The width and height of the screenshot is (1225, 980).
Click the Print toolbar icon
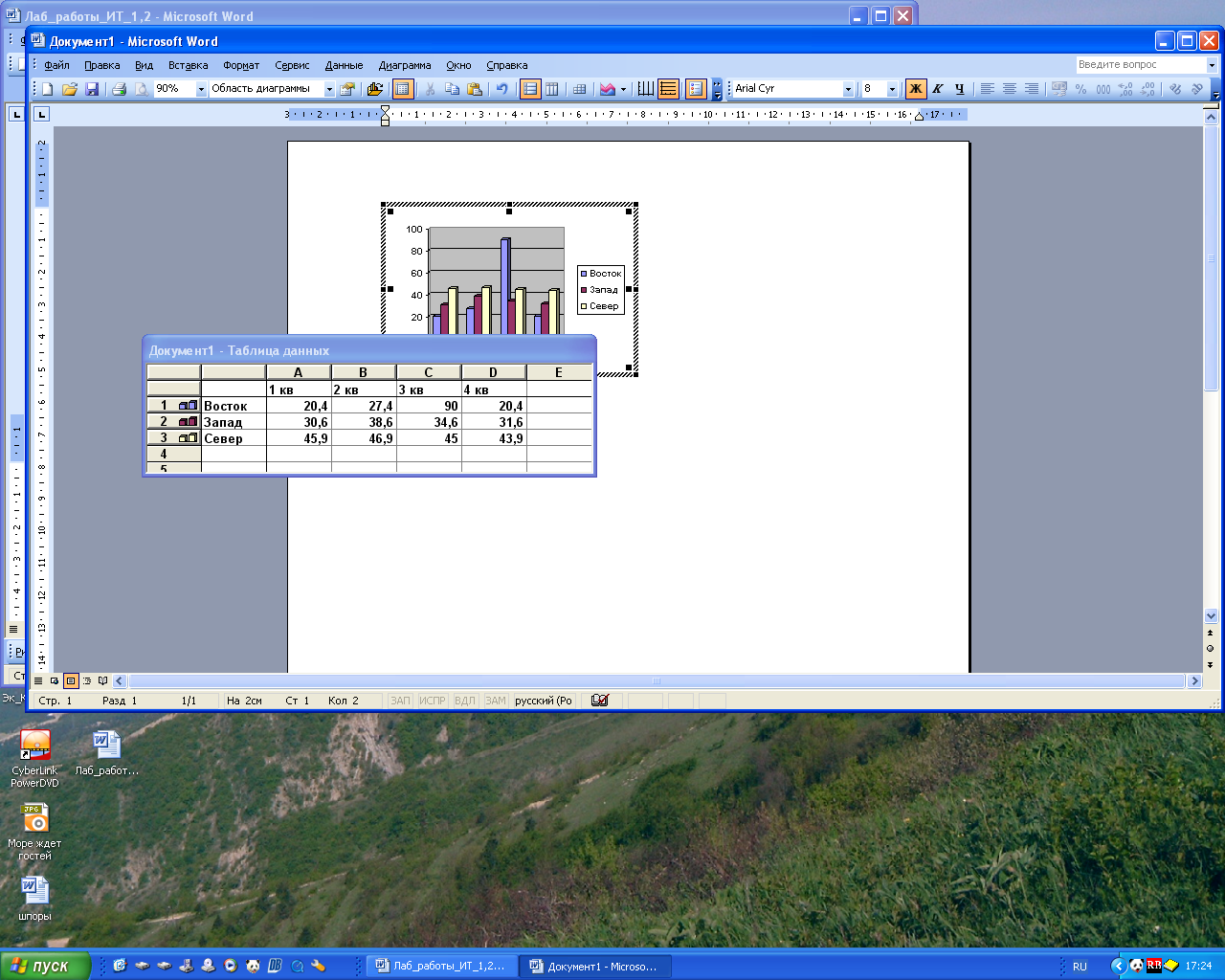point(119,89)
